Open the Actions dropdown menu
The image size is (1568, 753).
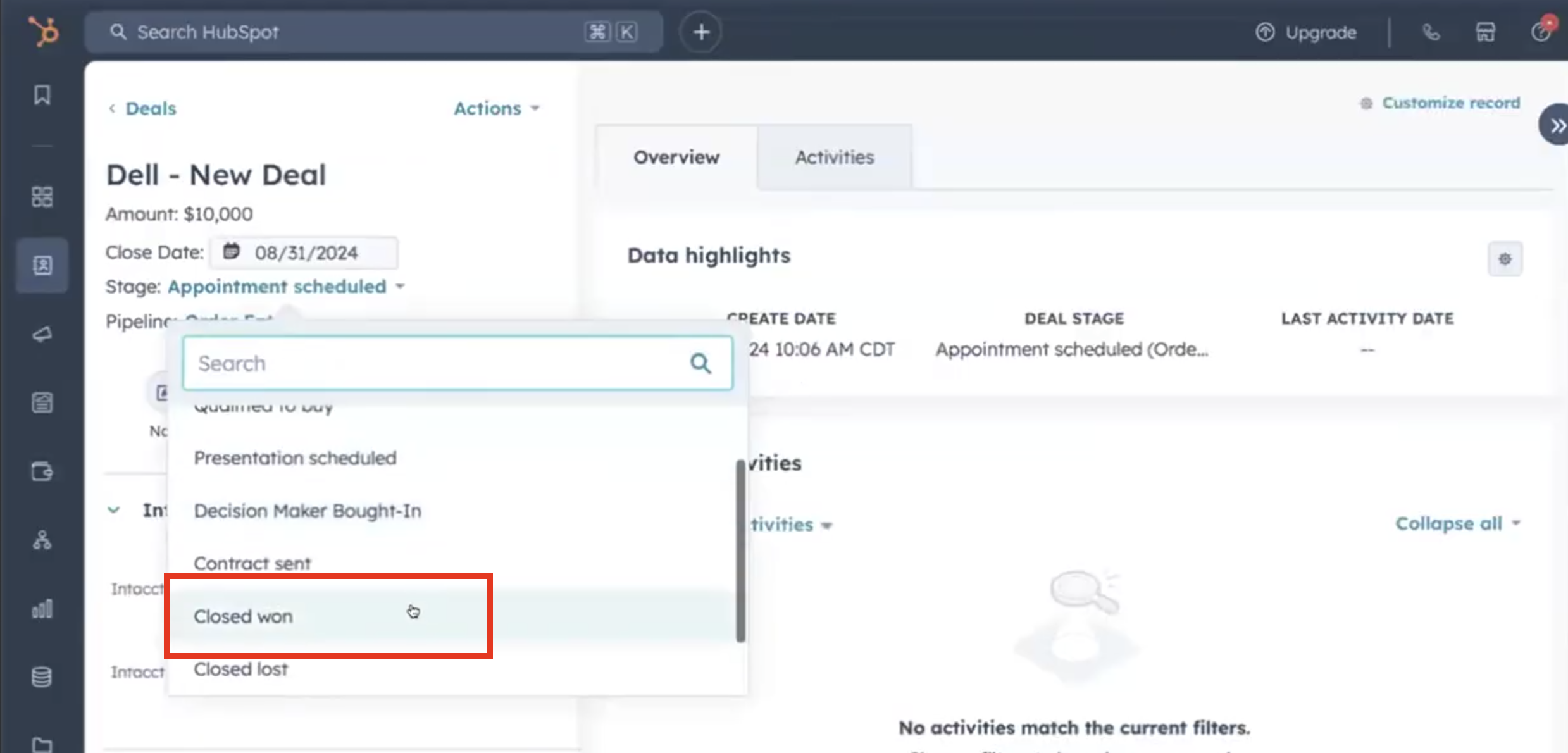[497, 108]
